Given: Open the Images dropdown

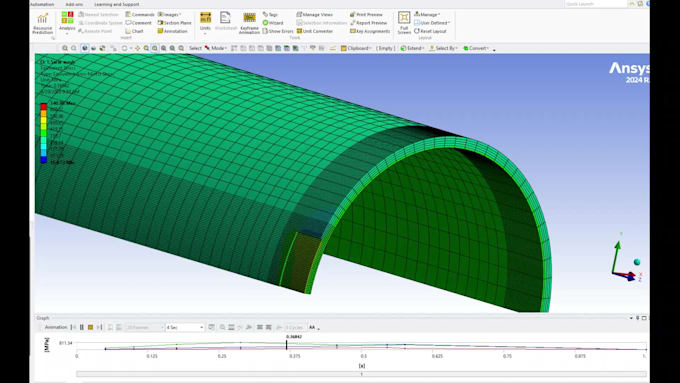Looking at the screenshot, I should pyautogui.click(x=169, y=14).
